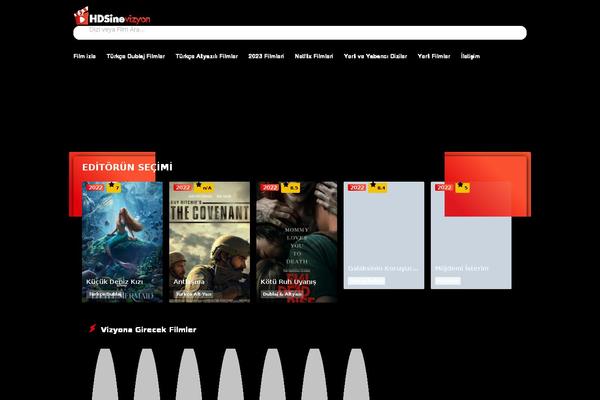Go to Yerli ve Yabancı Diziler

(375, 56)
